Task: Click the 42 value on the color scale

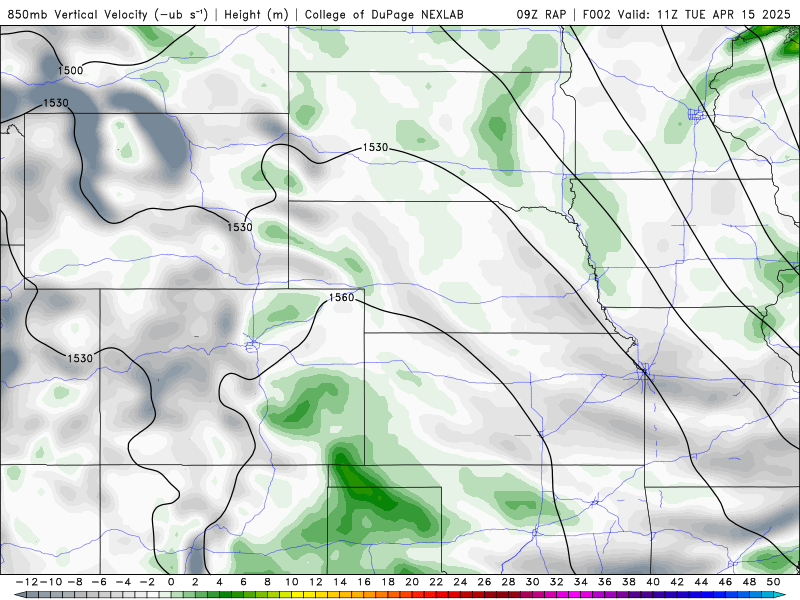Action: pos(677,582)
